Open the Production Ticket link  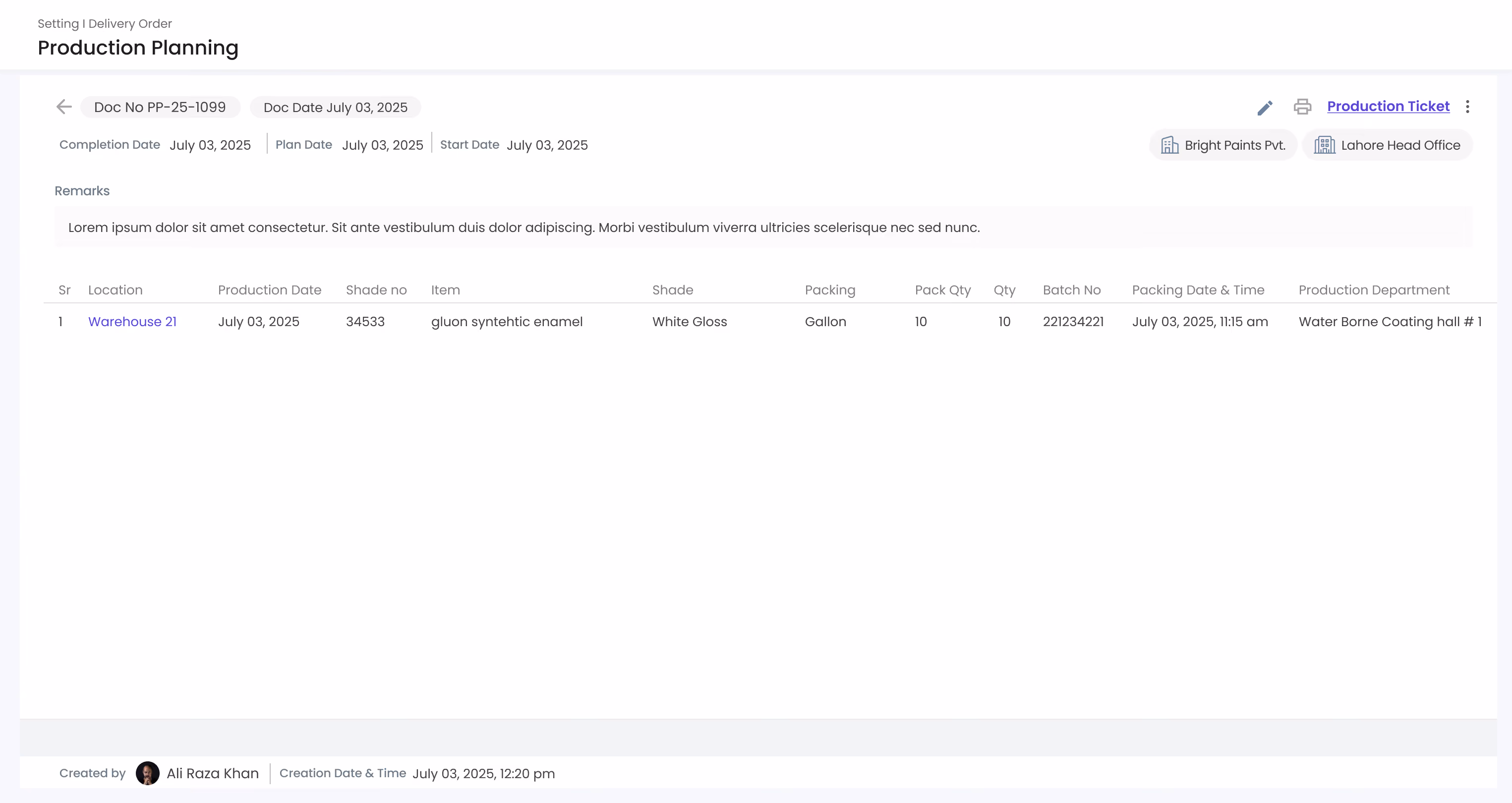click(1388, 106)
